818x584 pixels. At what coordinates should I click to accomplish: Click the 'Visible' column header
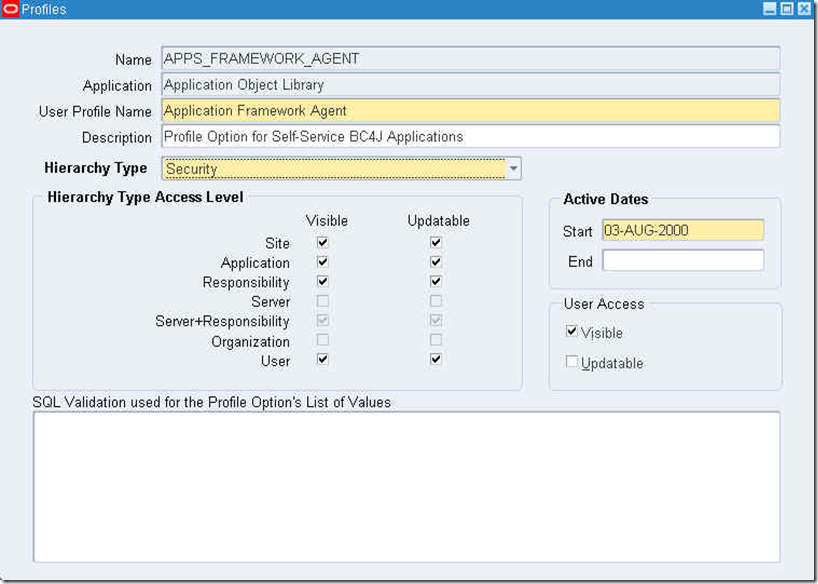pyautogui.click(x=327, y=221)
